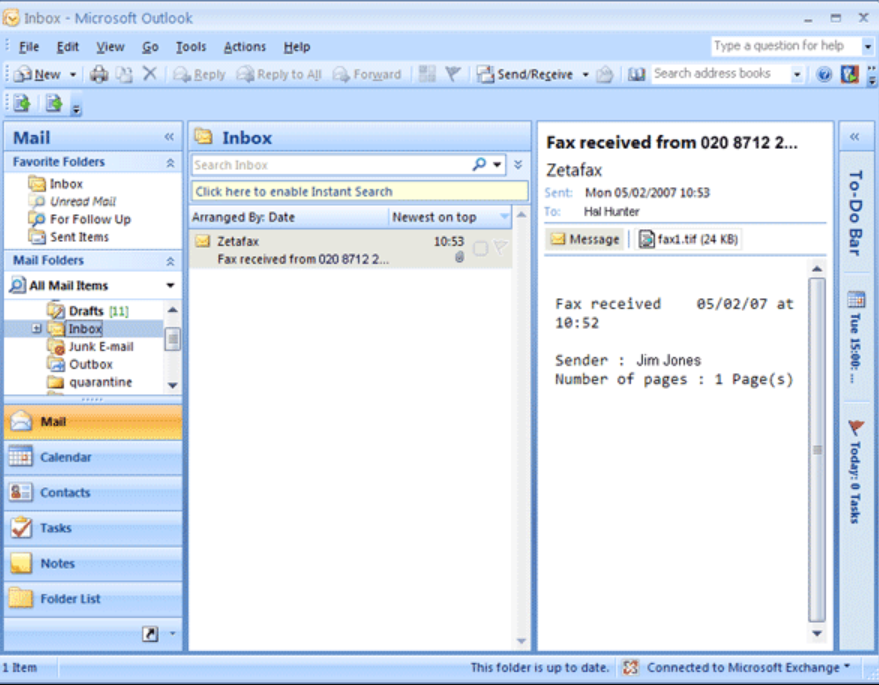Open the Folder List pane
Viewport: 879px width, 685px height.
pyautogui.click(x=93, y=599)
